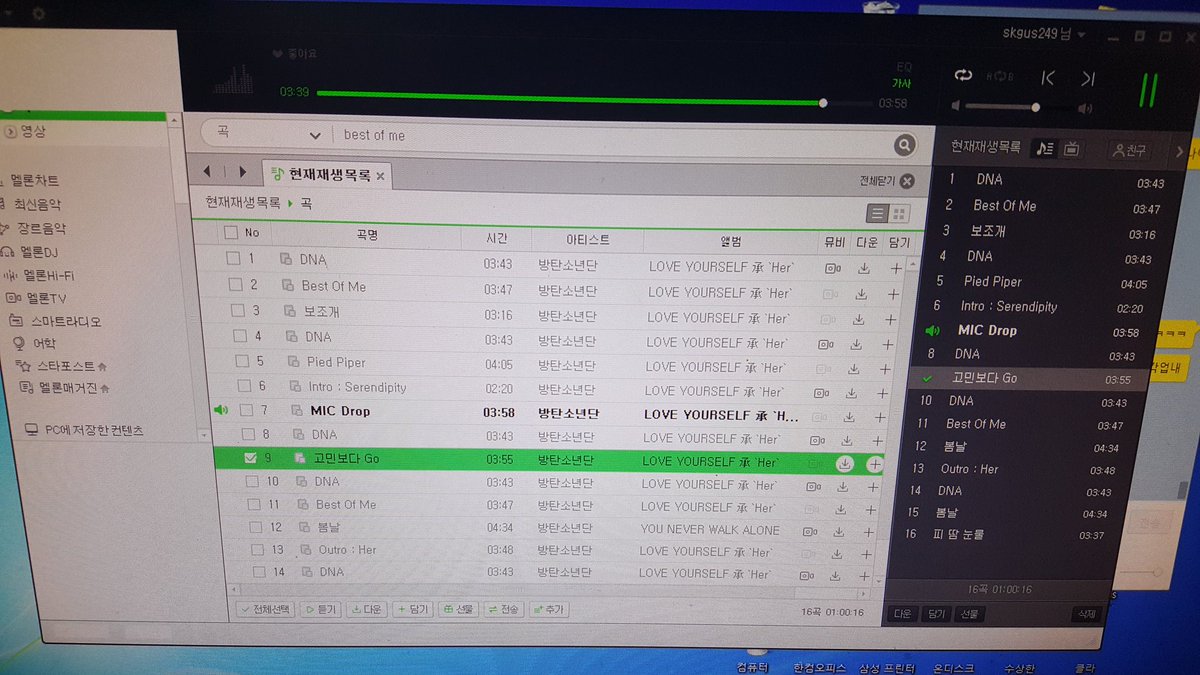Click the 듣기 play button at bottom

[x=321, y=609]
